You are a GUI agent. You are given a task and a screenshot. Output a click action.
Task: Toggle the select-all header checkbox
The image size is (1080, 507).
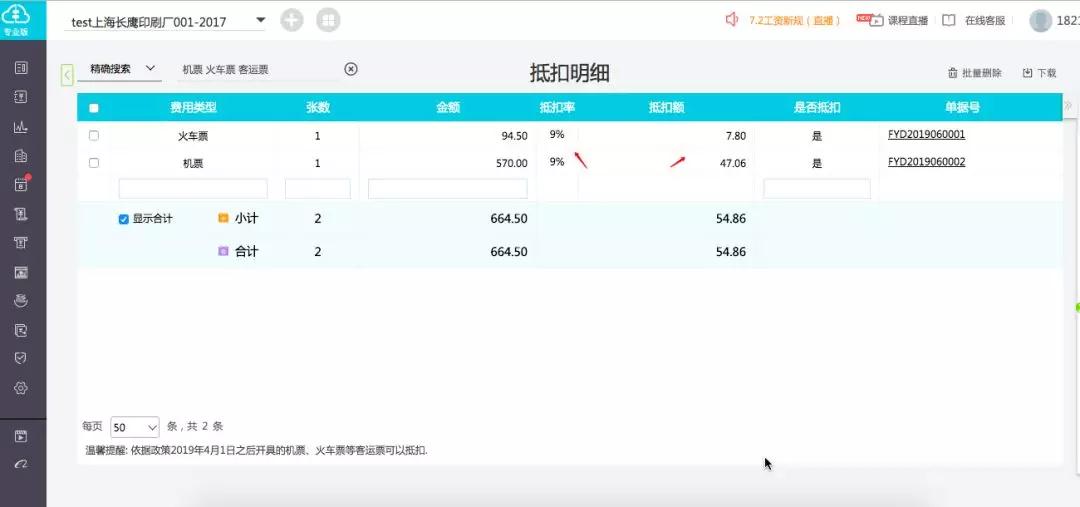click(x=94, y=107)
